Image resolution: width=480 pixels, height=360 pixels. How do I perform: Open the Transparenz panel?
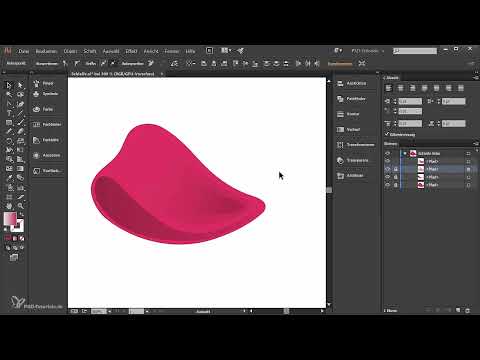[x=353, y=160]
